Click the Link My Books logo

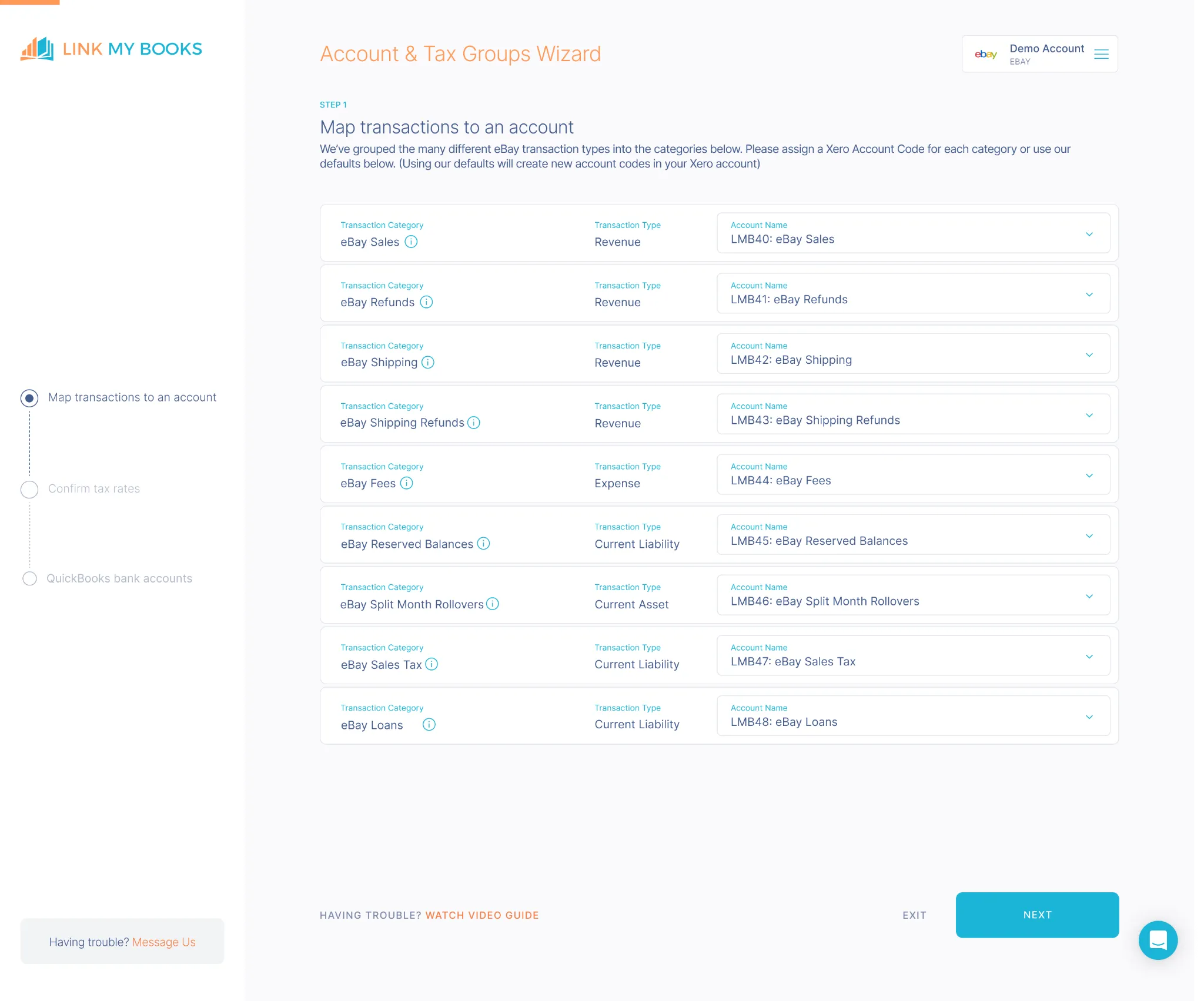point(111,49)
